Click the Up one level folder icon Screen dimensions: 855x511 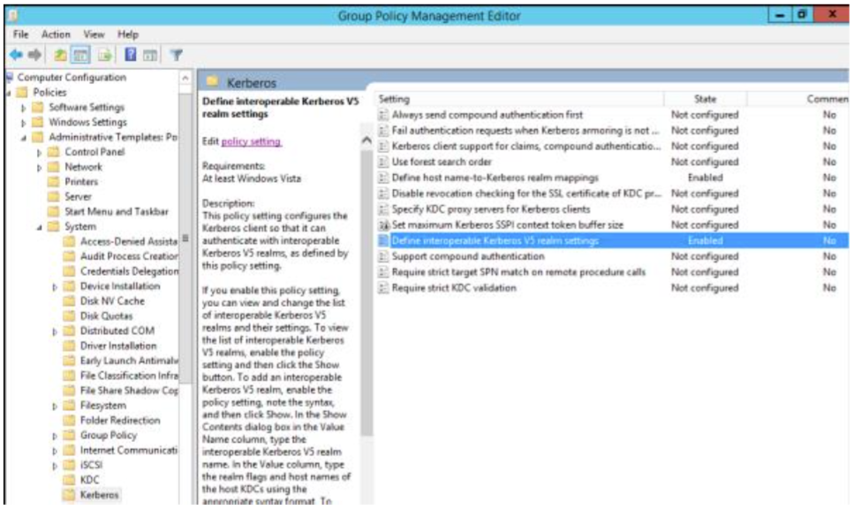tap(60, 55)
